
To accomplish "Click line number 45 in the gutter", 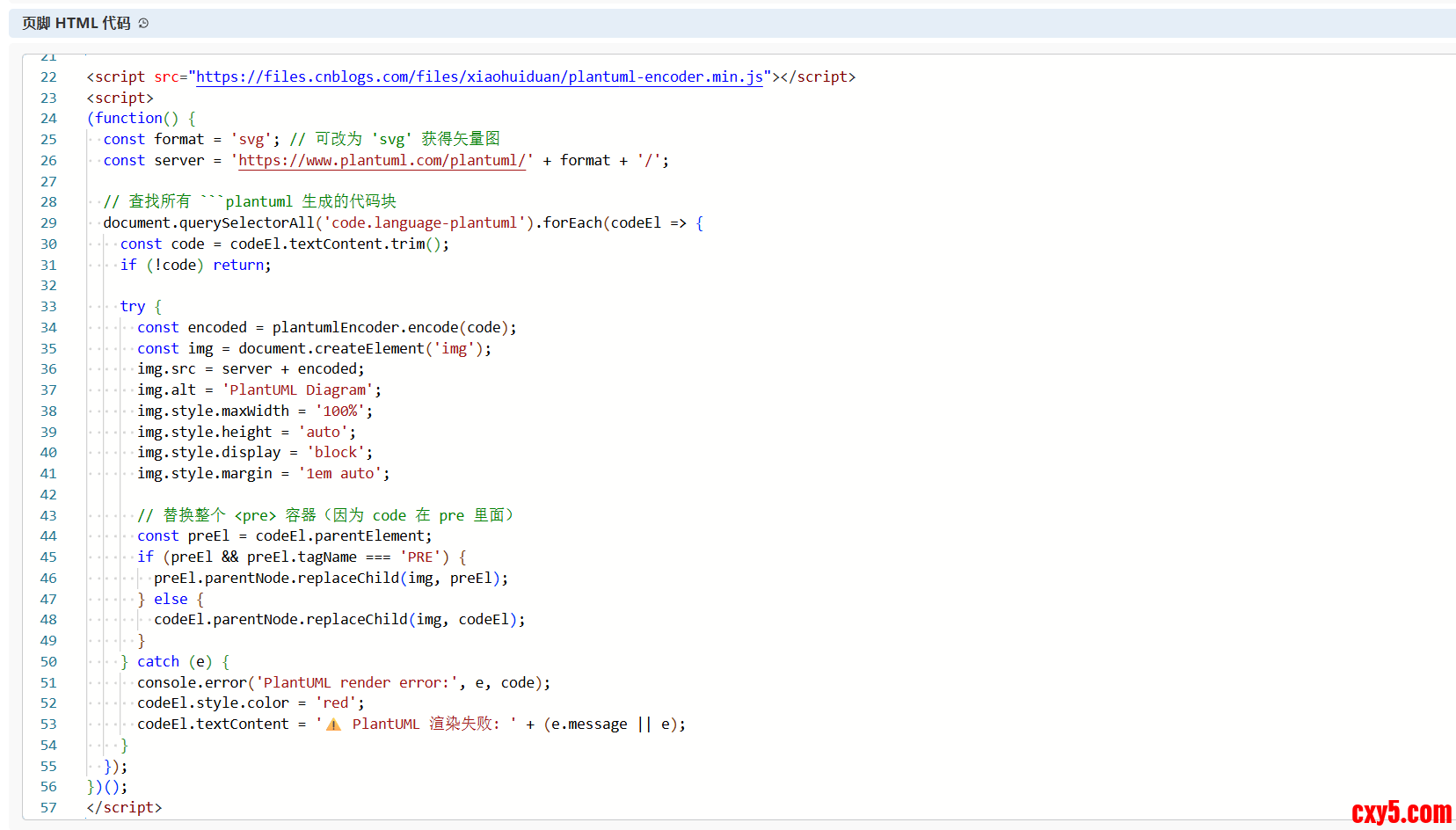I will click(x=48, y=557).
